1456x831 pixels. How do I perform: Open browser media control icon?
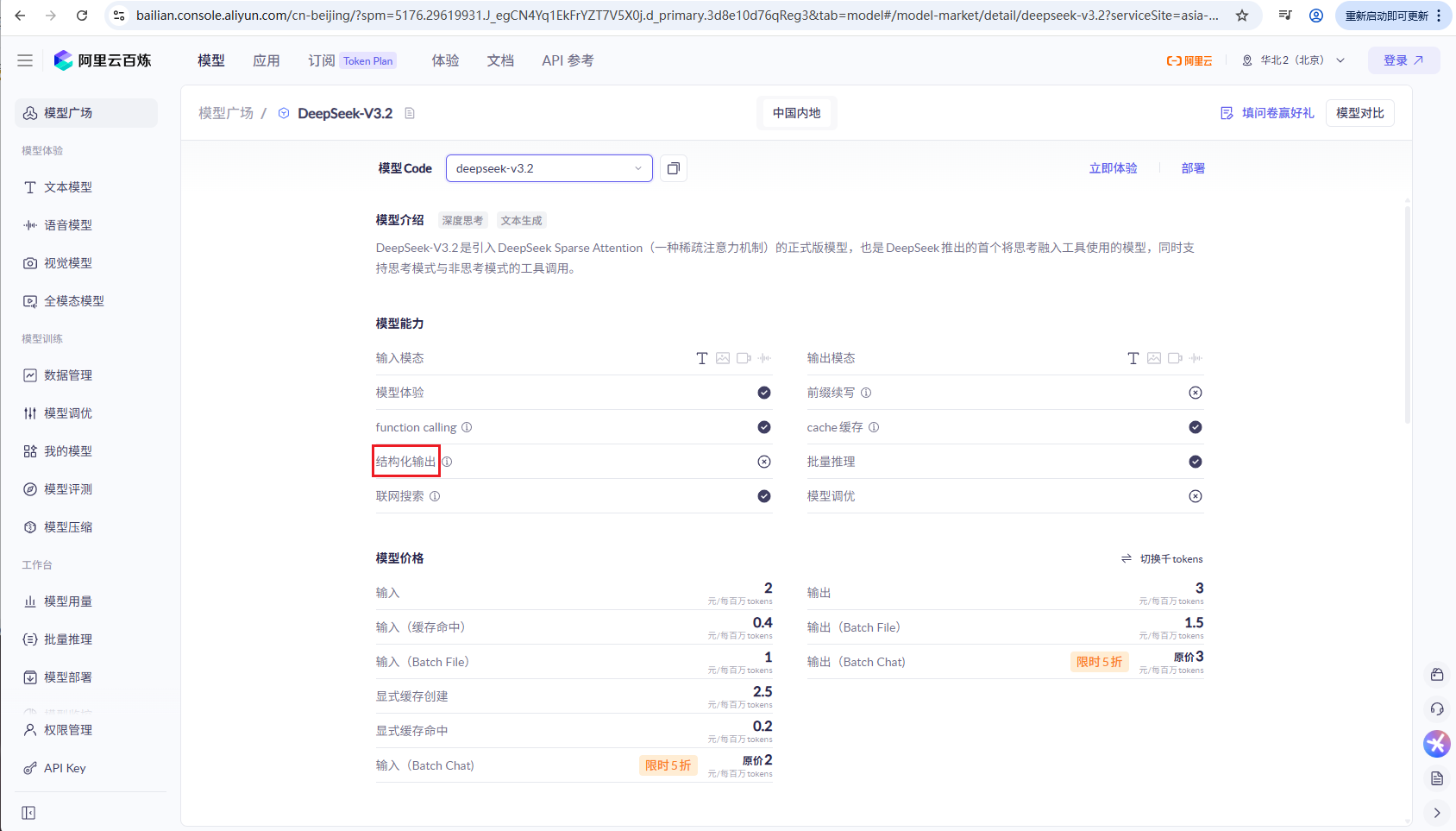(x=1285, y=16)
